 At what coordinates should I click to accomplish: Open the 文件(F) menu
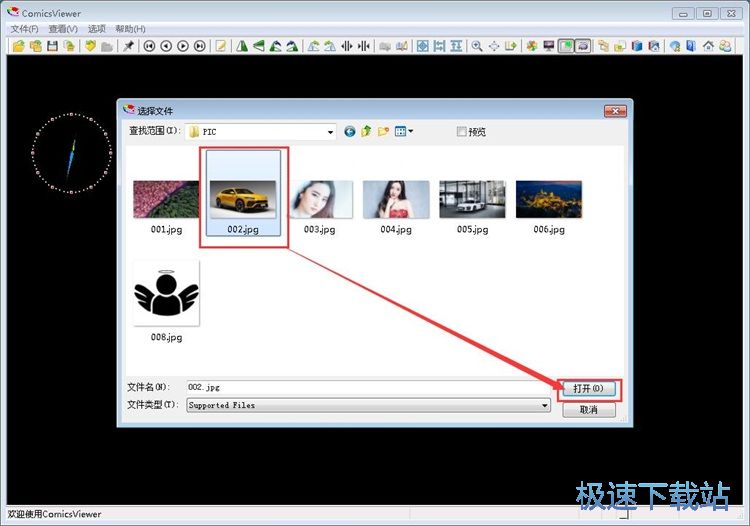24,29
